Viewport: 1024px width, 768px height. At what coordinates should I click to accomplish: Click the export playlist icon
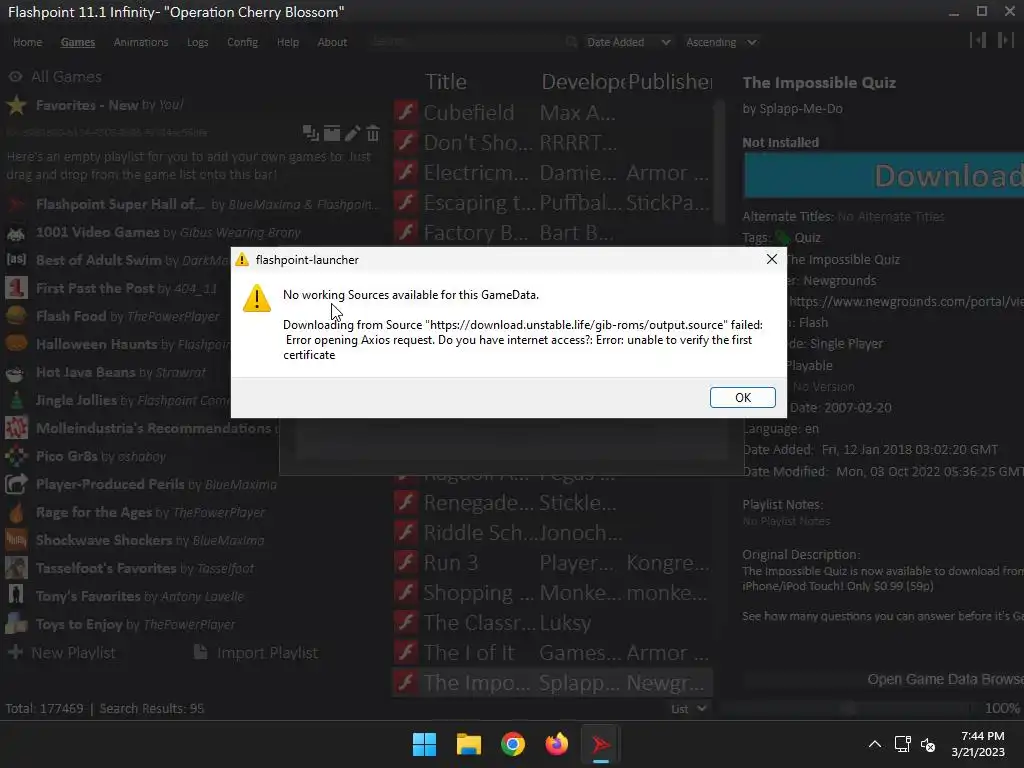coord(332,134)
